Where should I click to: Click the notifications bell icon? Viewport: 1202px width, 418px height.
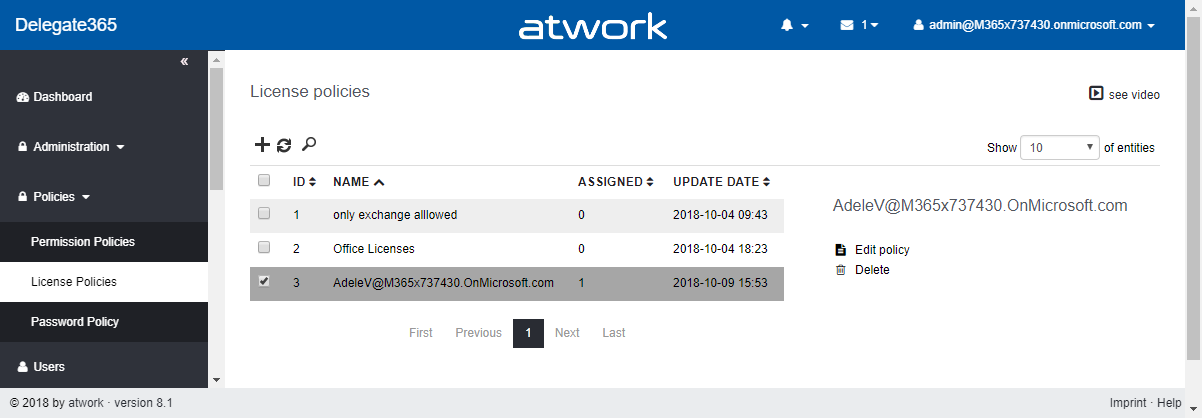787,25
